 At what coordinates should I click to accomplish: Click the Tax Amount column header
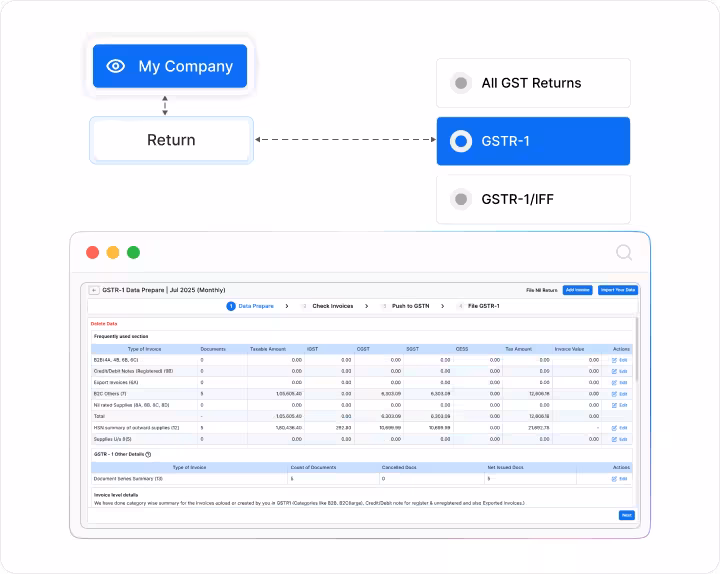click(518, 349)
